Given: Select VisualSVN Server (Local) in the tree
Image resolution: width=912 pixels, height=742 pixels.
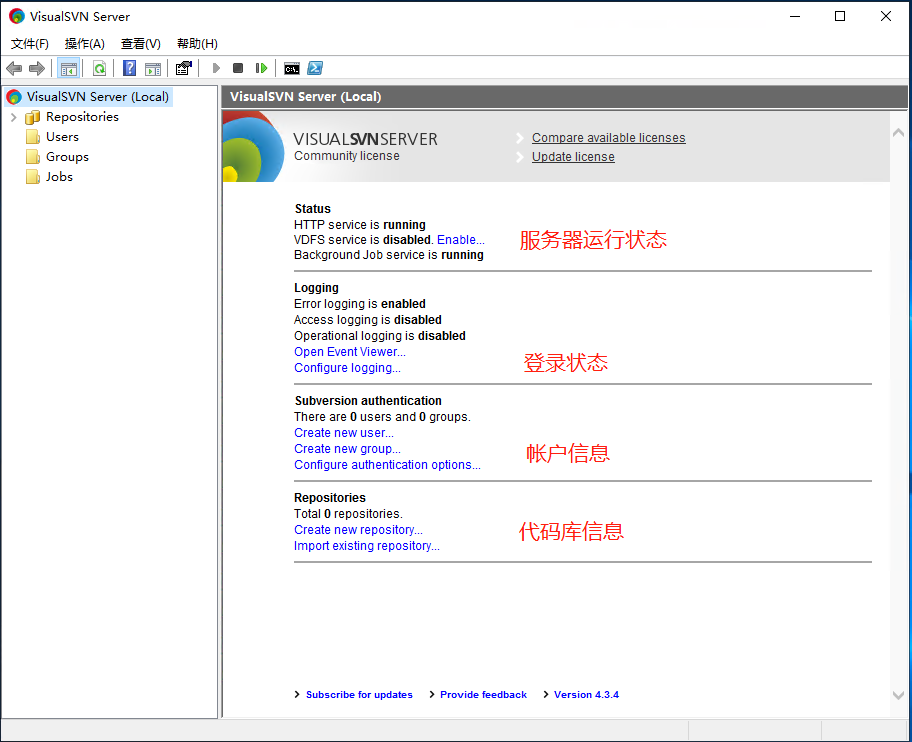Looking at the screenshot, I should (98, 97).
